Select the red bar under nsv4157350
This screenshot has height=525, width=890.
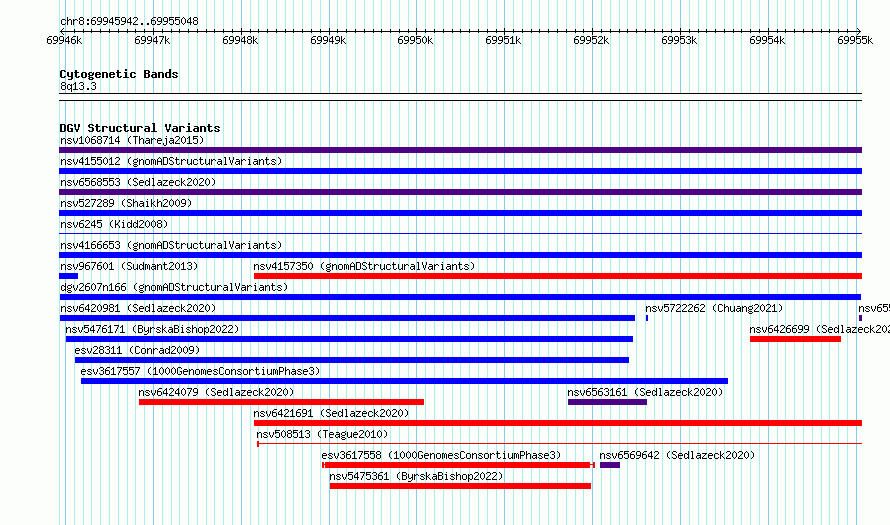[558, 276]
